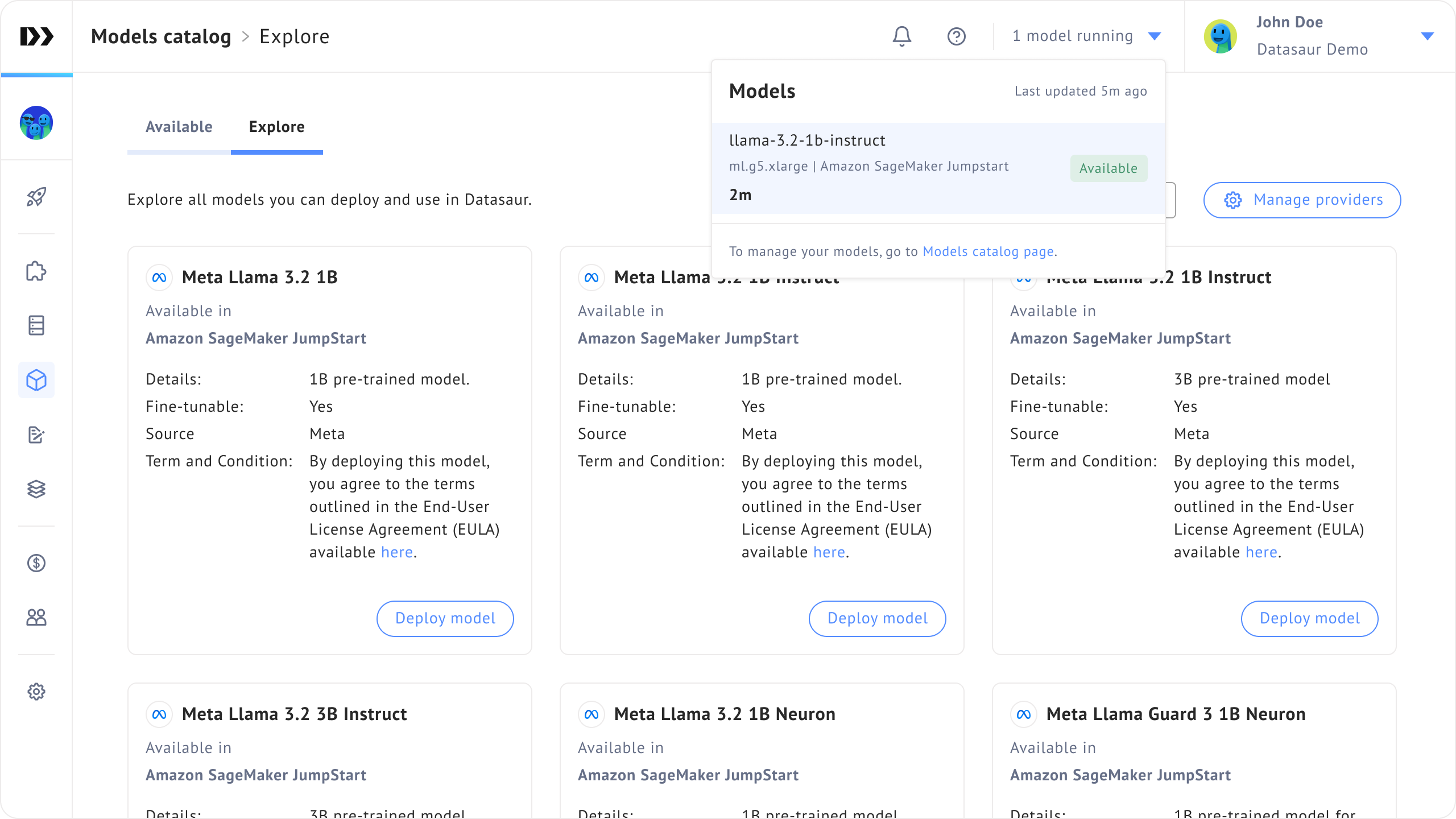Open the dollar billing sidebar icon
This screenshot has height=819, width=1456.
[x=36, y=563]
